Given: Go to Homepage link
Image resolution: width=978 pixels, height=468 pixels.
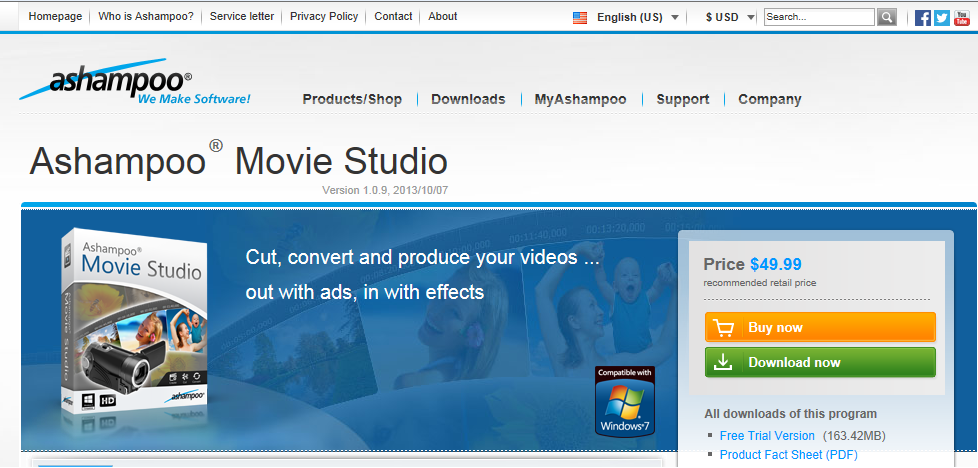Looking at the screenshot, I should 55,16.
